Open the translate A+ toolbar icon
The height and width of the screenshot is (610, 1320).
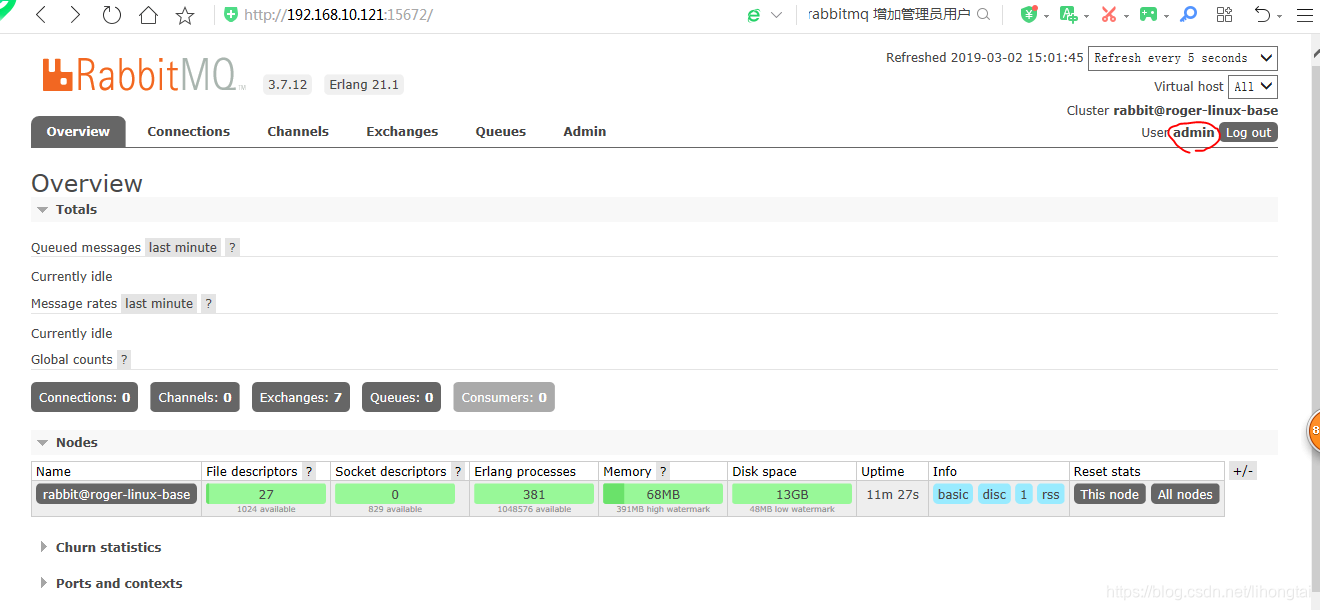pos(1068,15)
